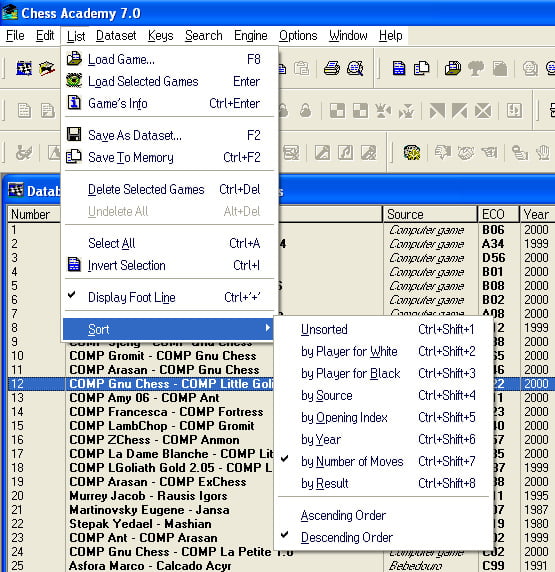
Task: Select Descending Order option
Action: pos(382,537)
